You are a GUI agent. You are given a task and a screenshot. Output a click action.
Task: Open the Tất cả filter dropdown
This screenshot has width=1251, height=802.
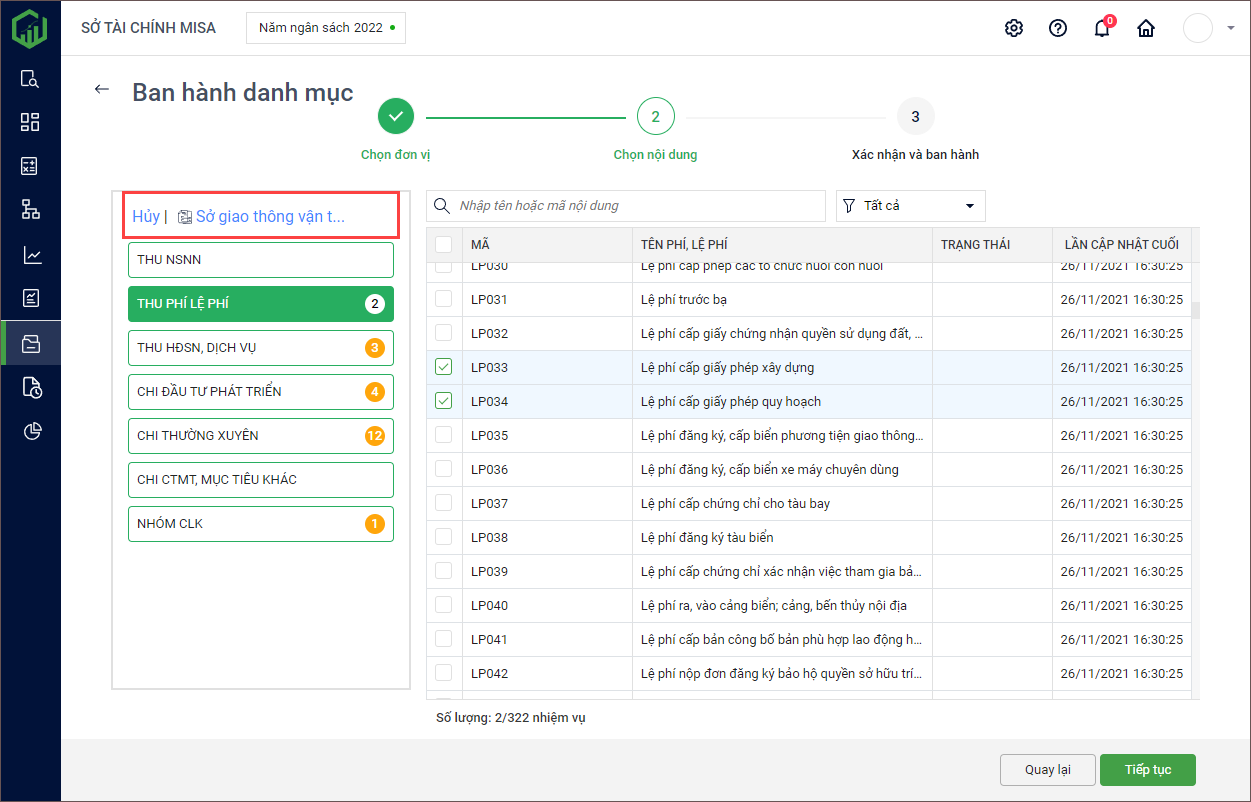[x=910, y=206]
